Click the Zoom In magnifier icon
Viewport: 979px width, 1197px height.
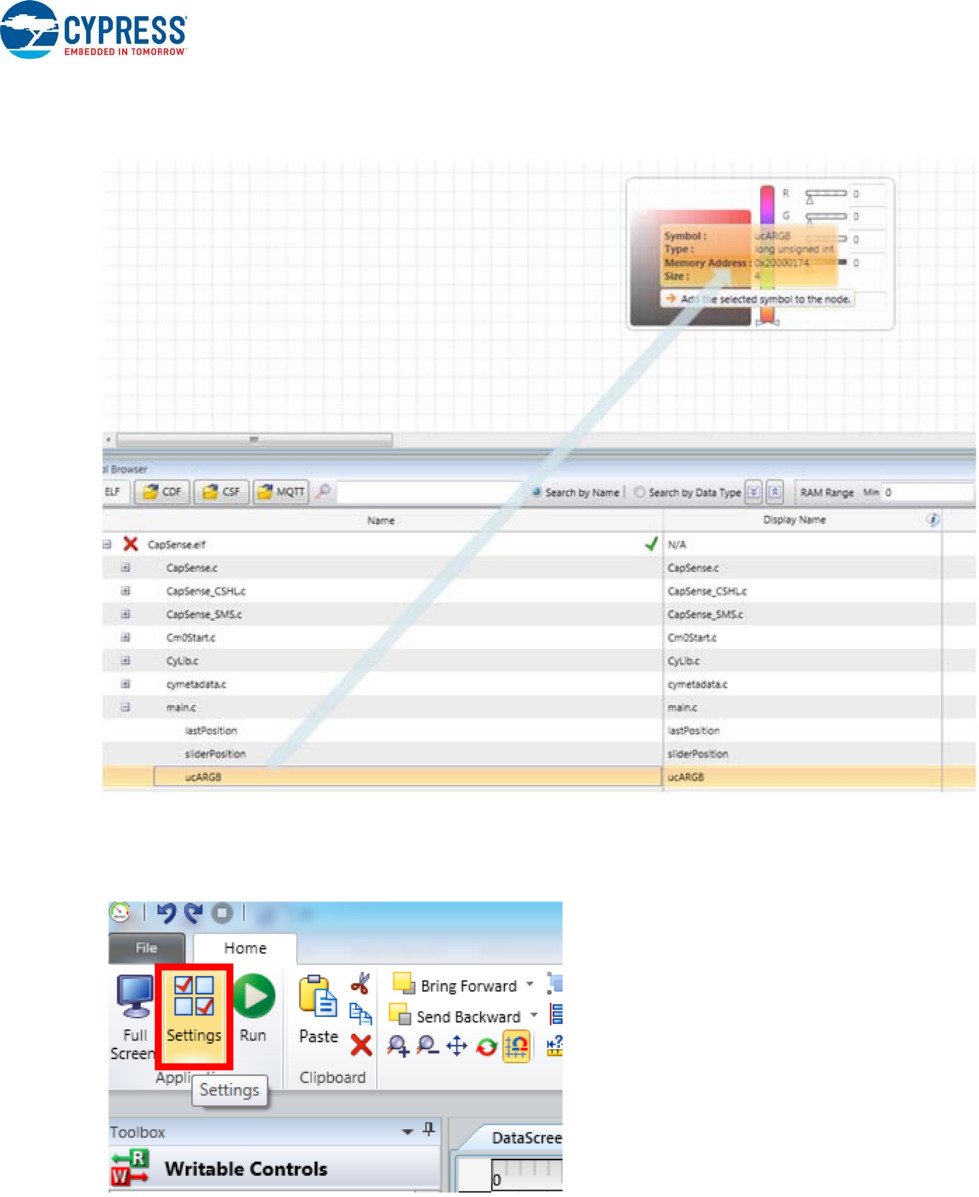click(398, 1046)
